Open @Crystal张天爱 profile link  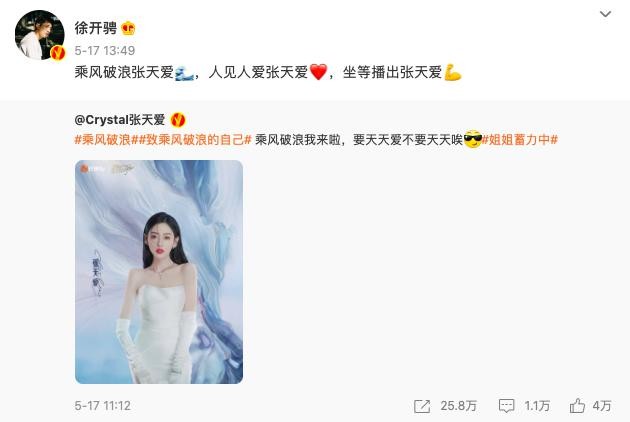120,120
